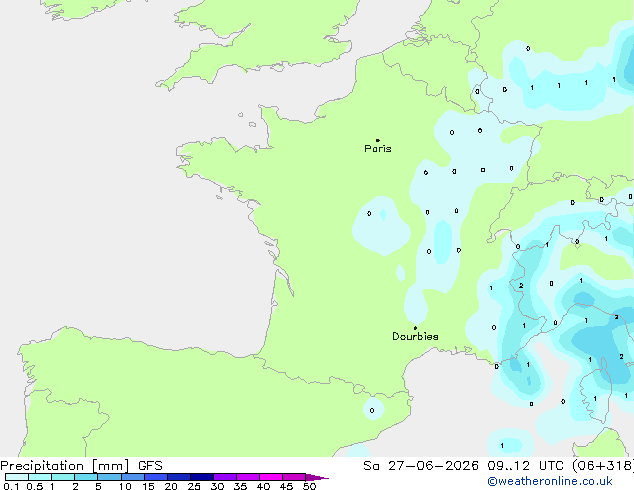Pick the 40–45 mm pink legend swatch
Image resolution: width=634 pixels, height=490 pixels.
click(x=271, y=477)
